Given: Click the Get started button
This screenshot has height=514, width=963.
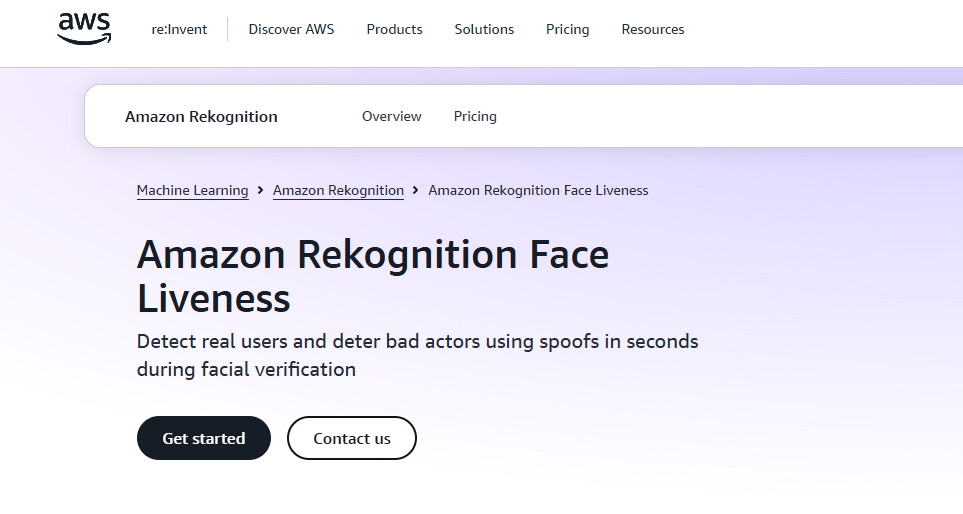Looking at the screenshot, I should point(204,438).
